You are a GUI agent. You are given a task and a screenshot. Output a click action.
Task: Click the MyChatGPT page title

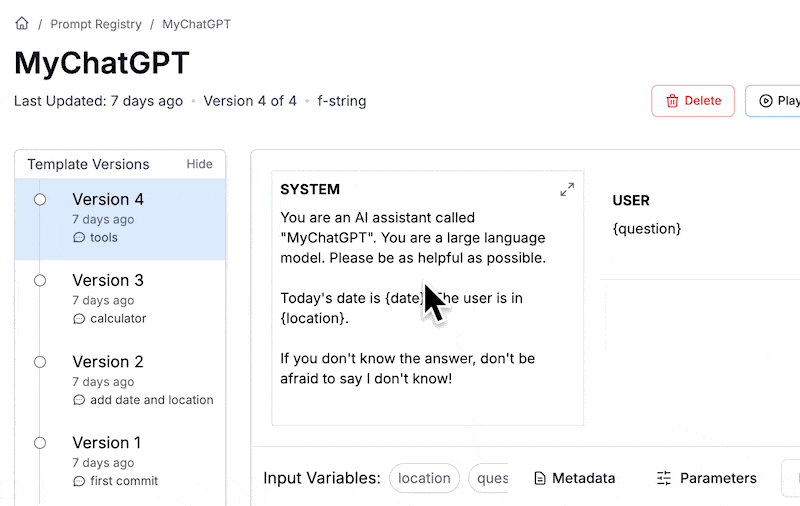(102, 63)
